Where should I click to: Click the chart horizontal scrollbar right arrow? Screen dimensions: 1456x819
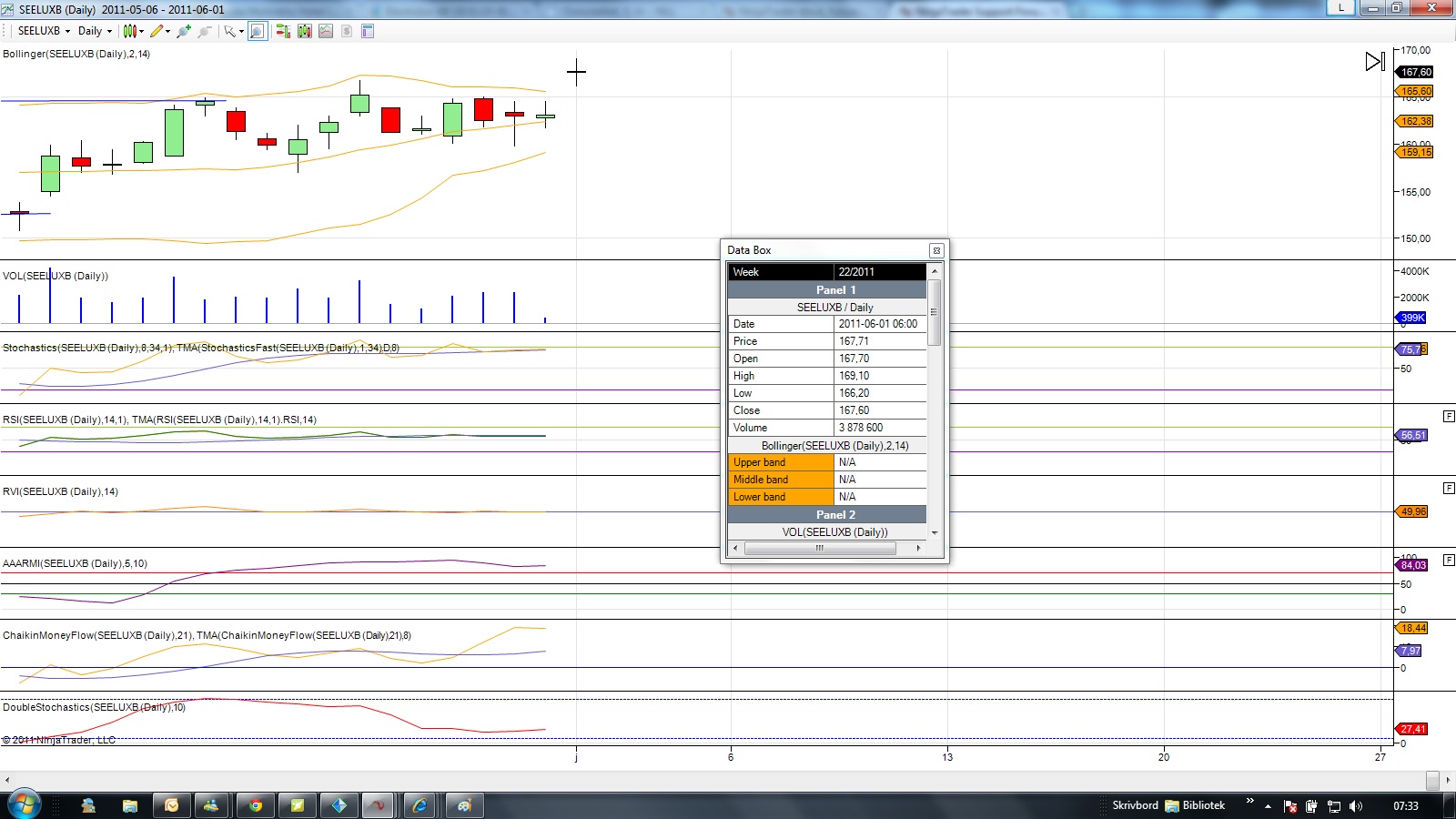click(1448, 780)
